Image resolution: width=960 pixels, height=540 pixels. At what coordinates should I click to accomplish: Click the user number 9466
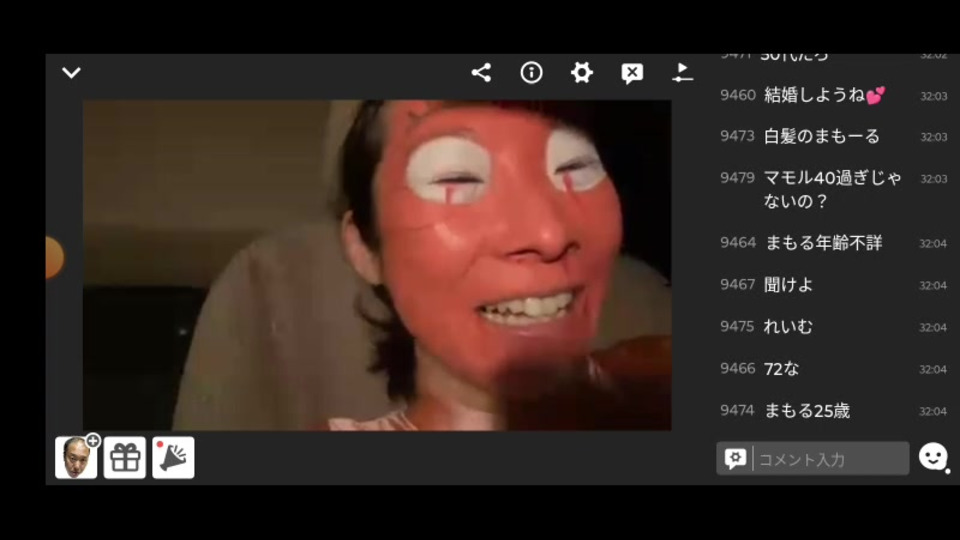point(737,369)
